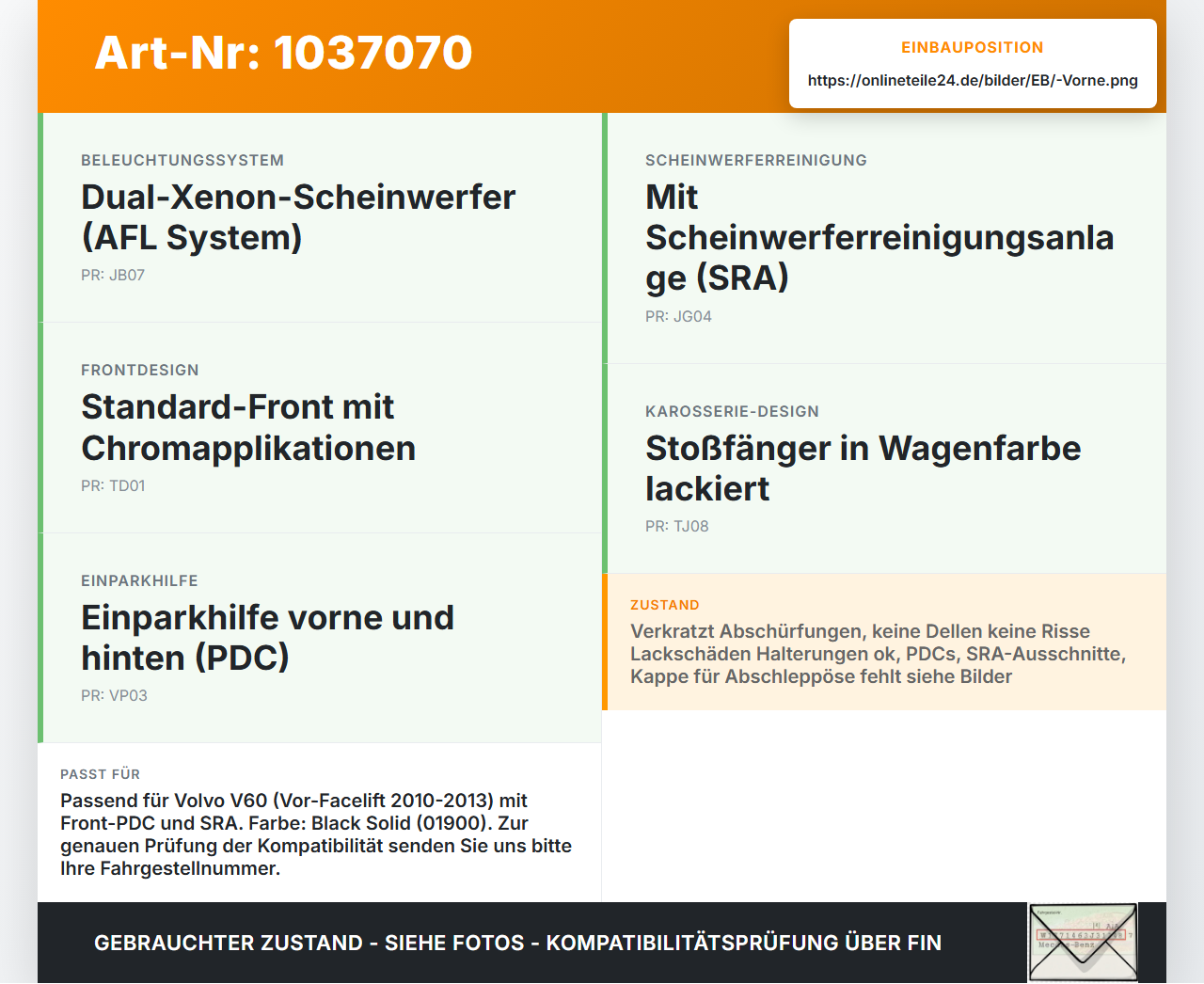Click the Verkratzt Abschürfungen condition description

click(x=878, y=654)
